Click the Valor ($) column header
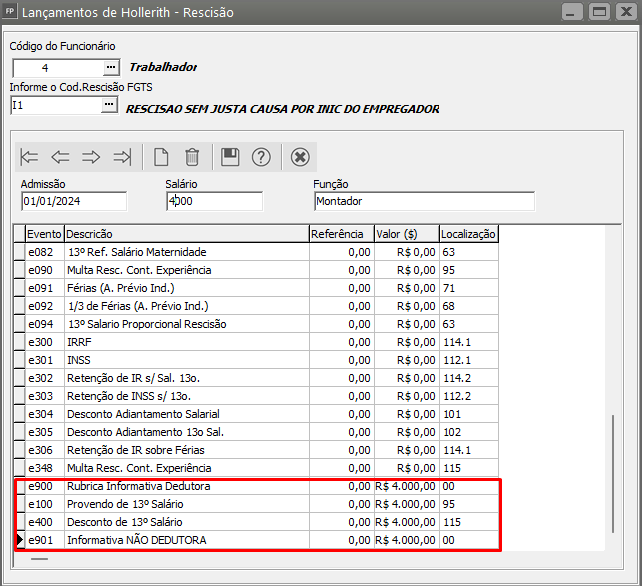 (x=405, y=234)
